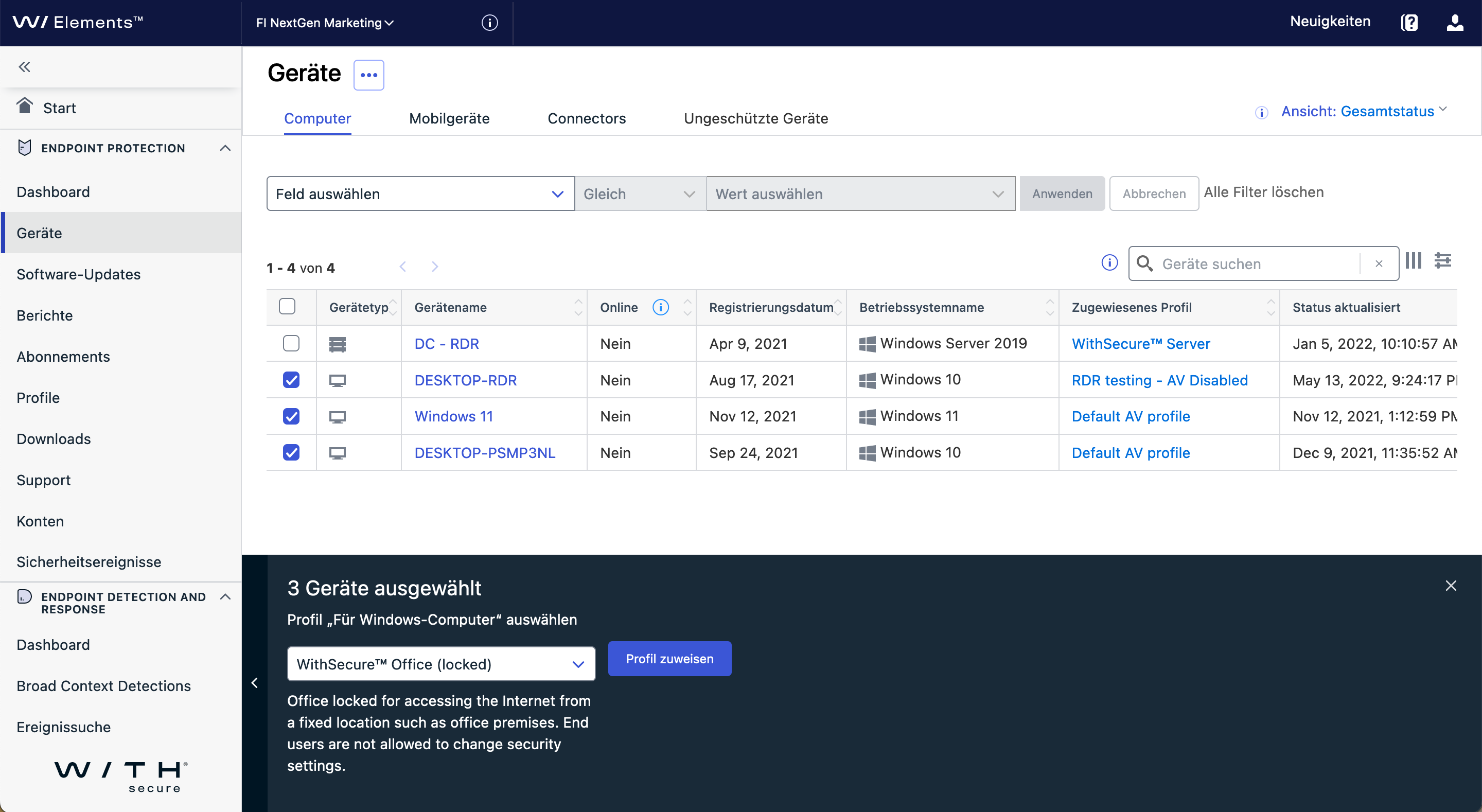1482x812 pixels.
Task: Clear the Geräte suchen search with X
Action: click(x=1379, y=263)
